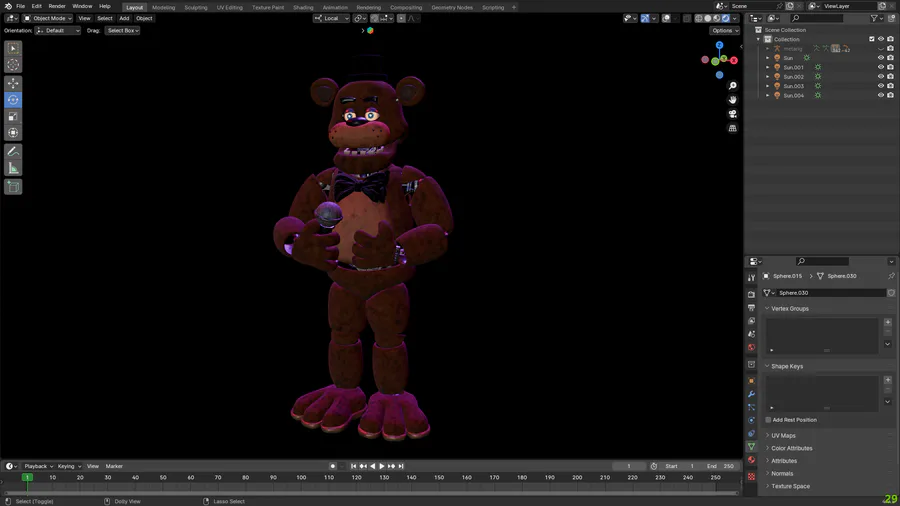Open timeline Keying popover
The height and width of the screenshot is (506, 900).
(x=68, y=466)
